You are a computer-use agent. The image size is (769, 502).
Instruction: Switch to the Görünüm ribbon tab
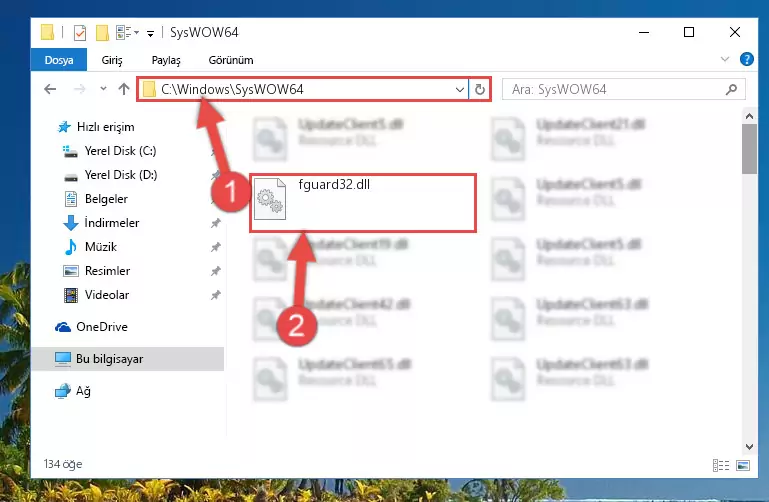click(x=231, y=60)
